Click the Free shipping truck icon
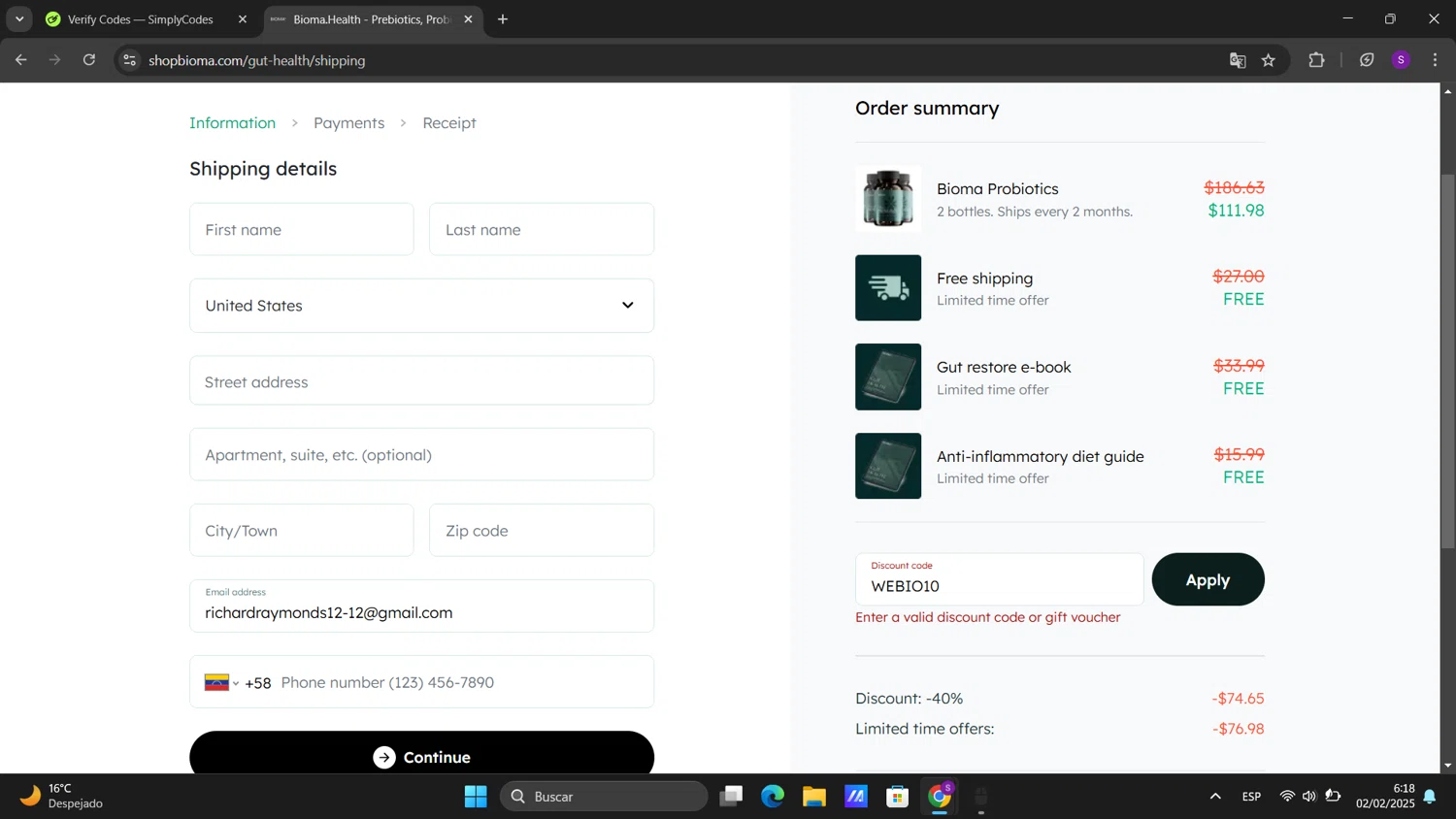The width and height of the screenshot is (1456, 819). [888, 288]
